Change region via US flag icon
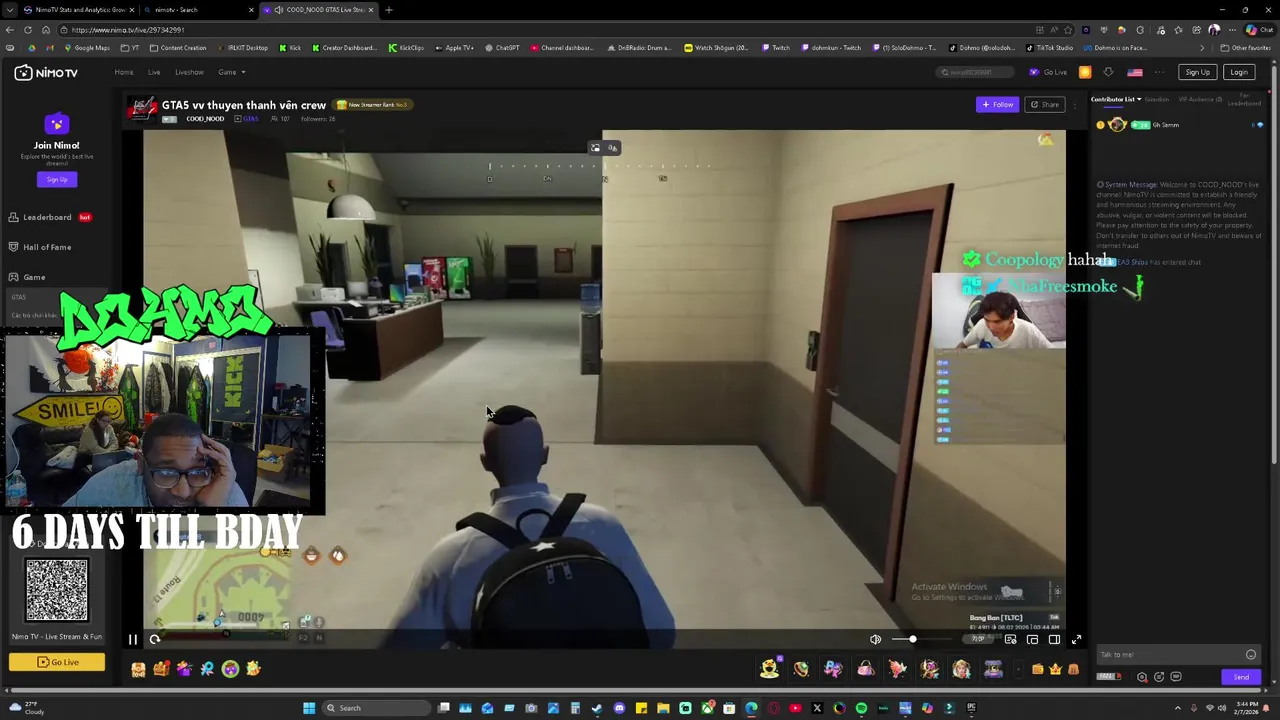1280x720 pixels. (x=1135, y=72)
